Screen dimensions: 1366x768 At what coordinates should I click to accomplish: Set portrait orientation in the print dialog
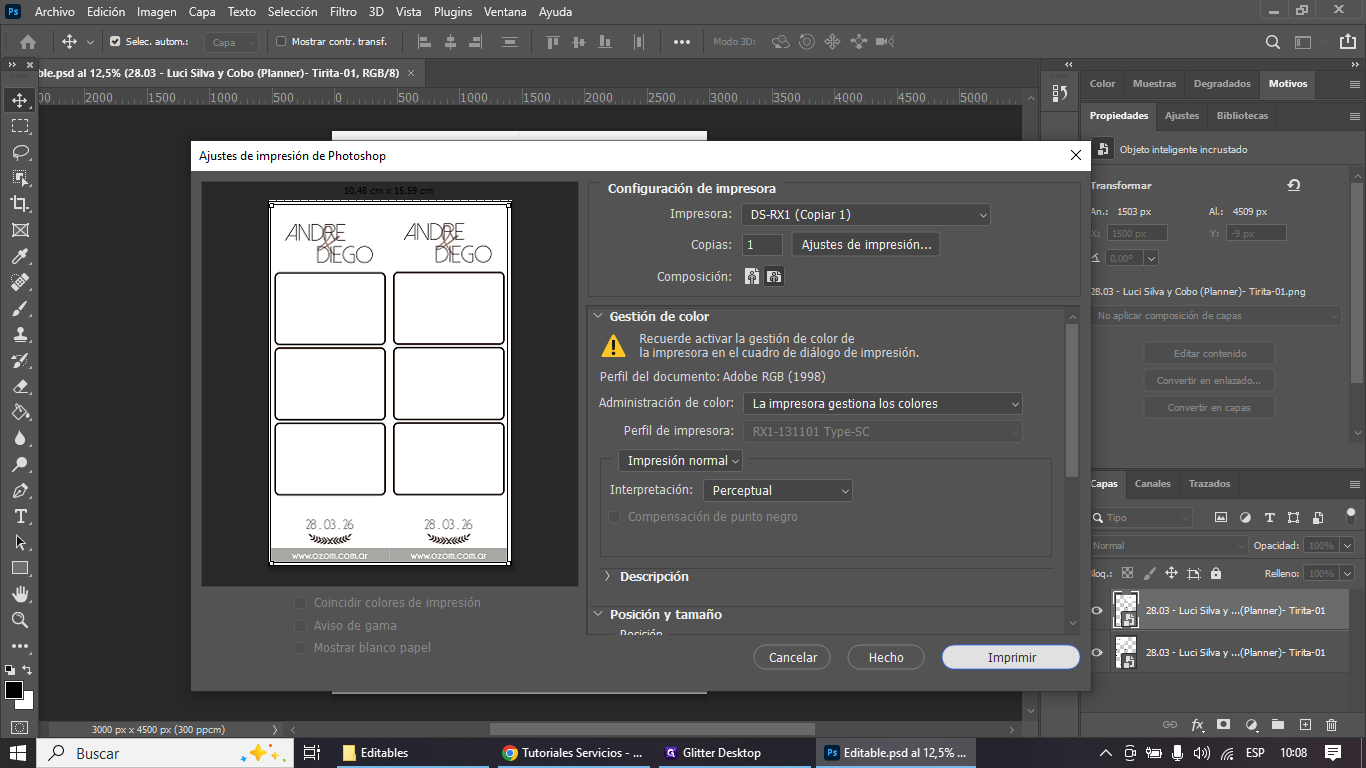click(x=752, y=277)
